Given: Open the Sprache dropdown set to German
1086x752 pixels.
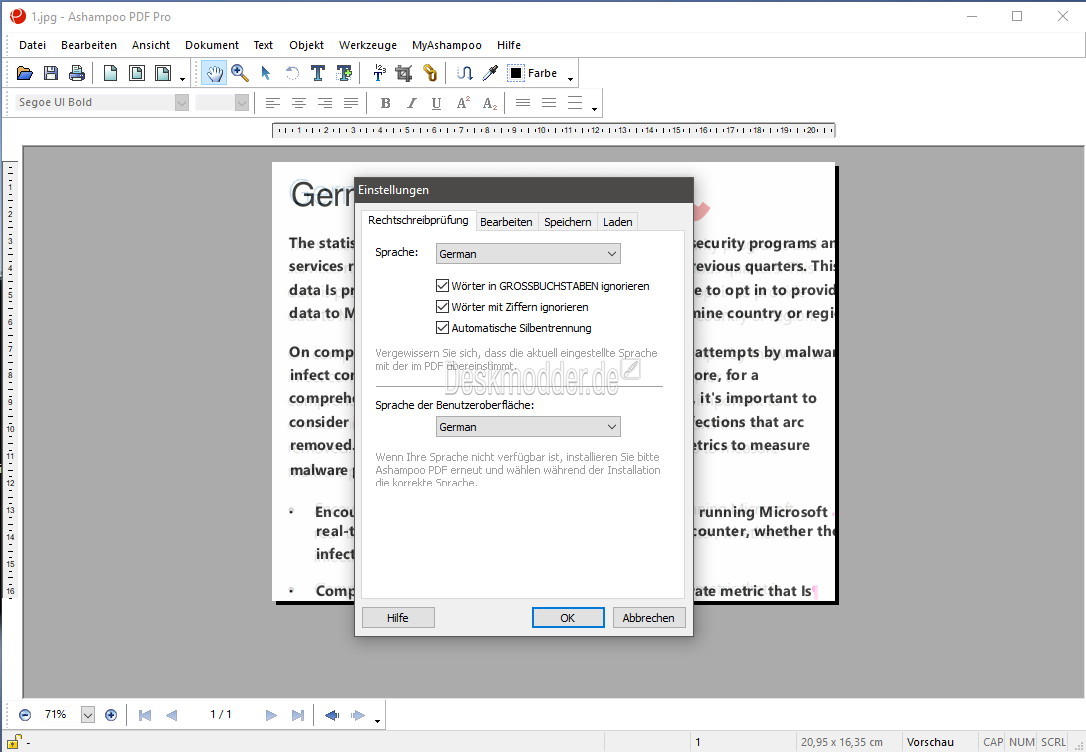Looking at the screenshot, I should (x=528, y=254).
